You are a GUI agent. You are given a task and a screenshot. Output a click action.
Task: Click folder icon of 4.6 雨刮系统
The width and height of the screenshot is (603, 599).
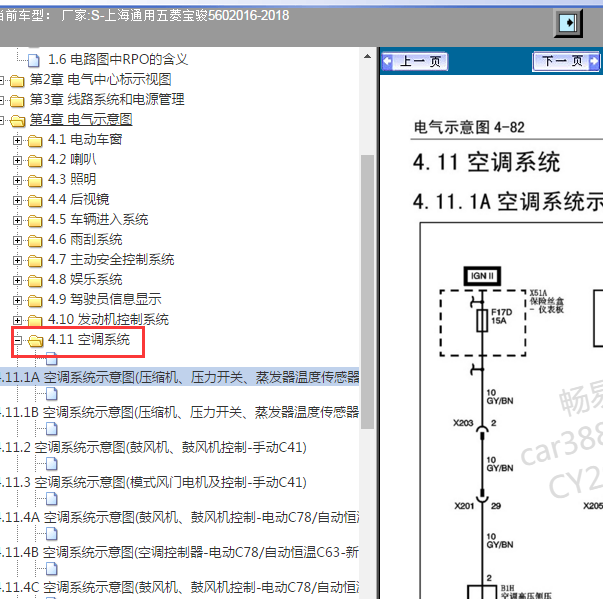coord(35,240)
